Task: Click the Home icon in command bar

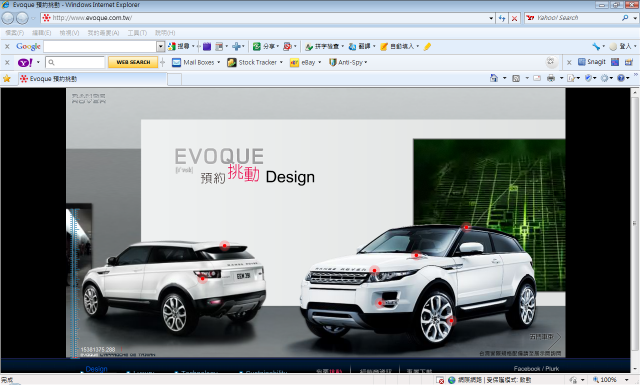Action: click(494, 78)
